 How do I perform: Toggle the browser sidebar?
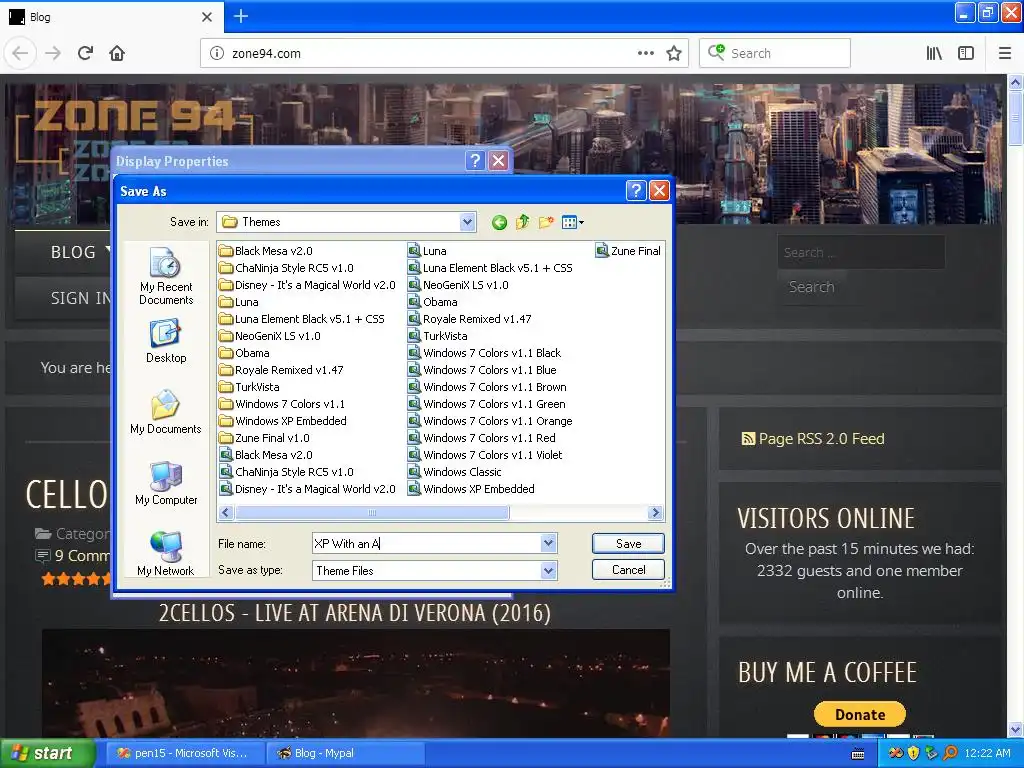pyautogui.click(x=966, y=54)
